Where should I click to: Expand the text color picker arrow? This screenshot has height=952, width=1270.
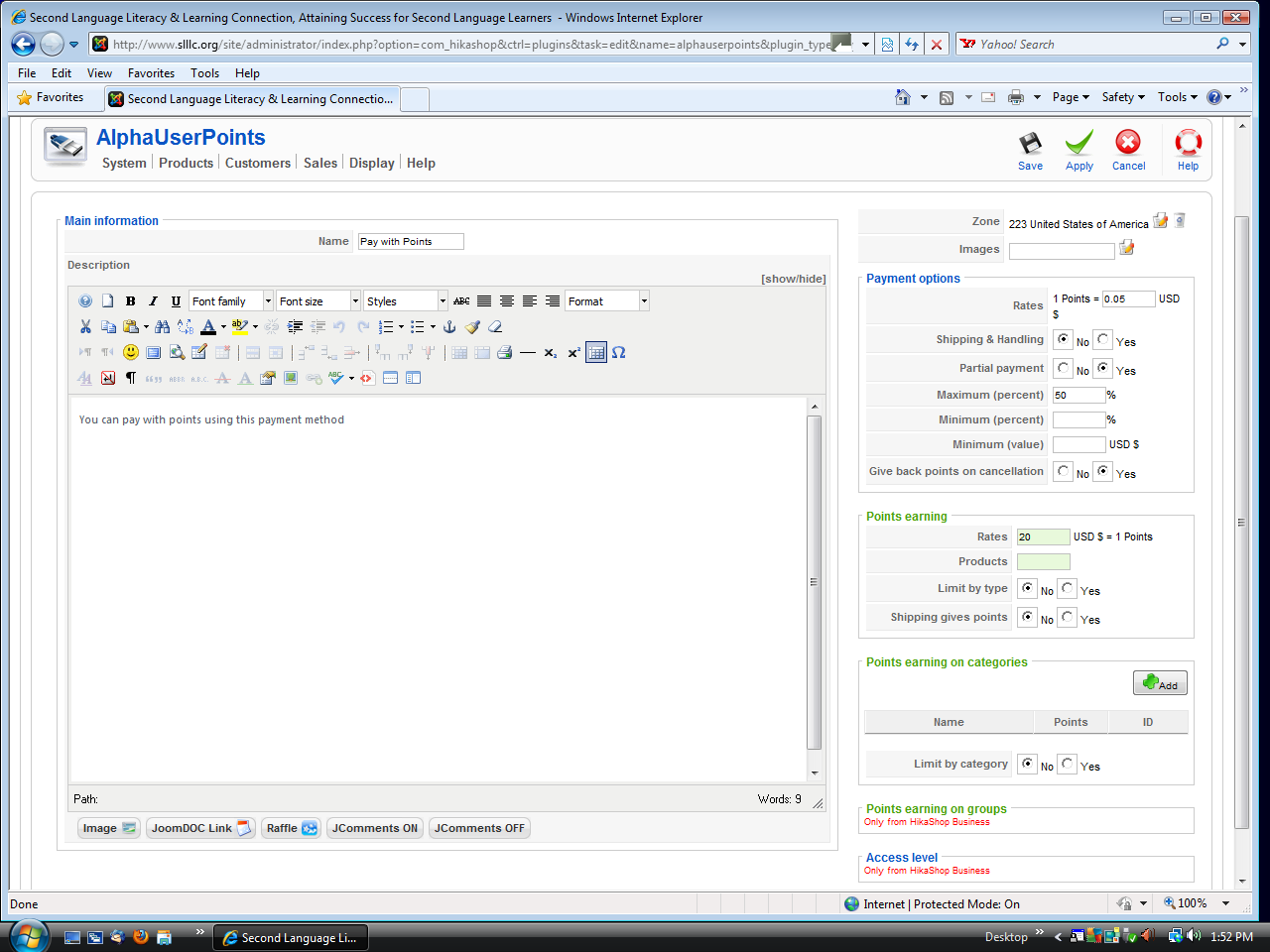click(x=223, y=326)
